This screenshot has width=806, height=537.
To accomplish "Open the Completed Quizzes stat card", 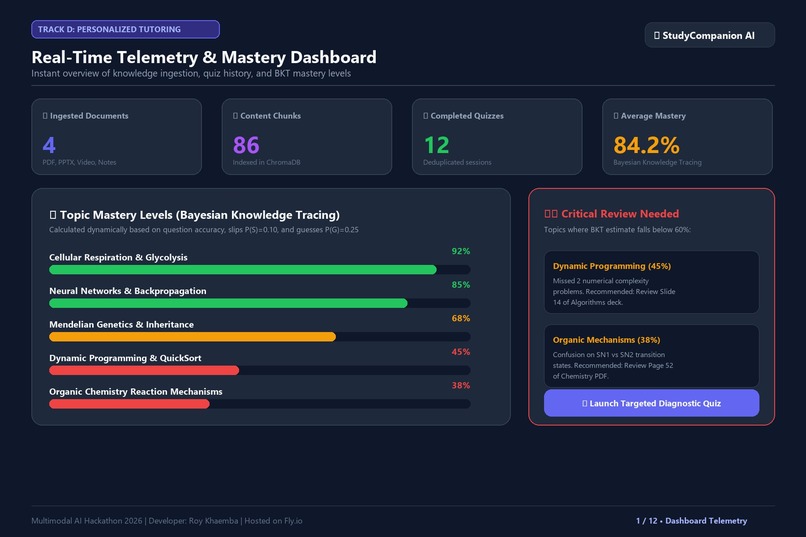I will 497,137.
